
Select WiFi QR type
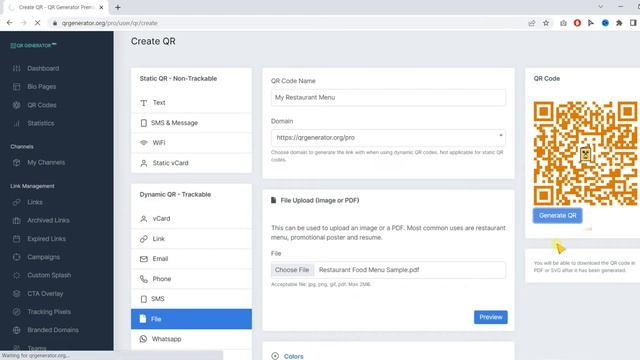(x=191, y=143)
